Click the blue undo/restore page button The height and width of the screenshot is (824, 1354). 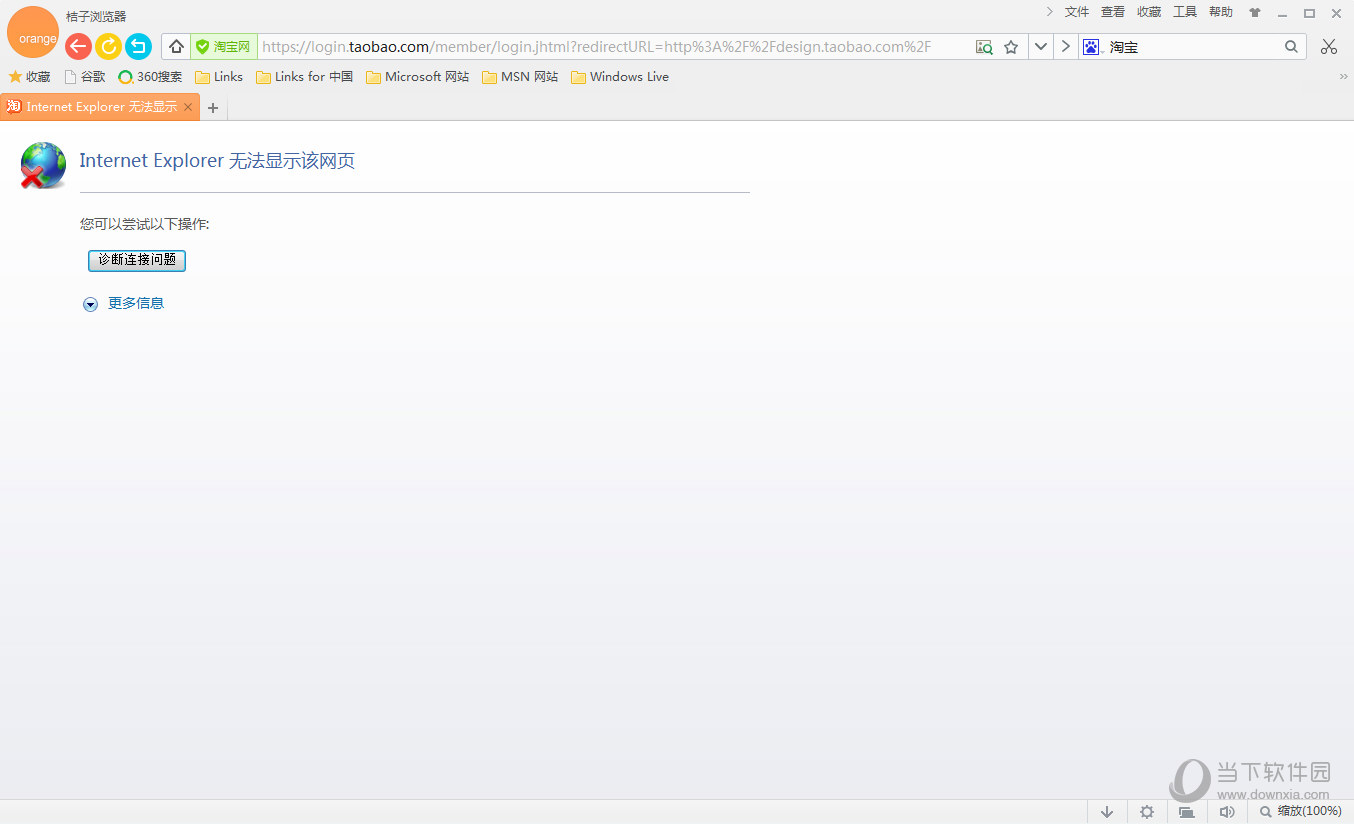click(x=138, y=46)
